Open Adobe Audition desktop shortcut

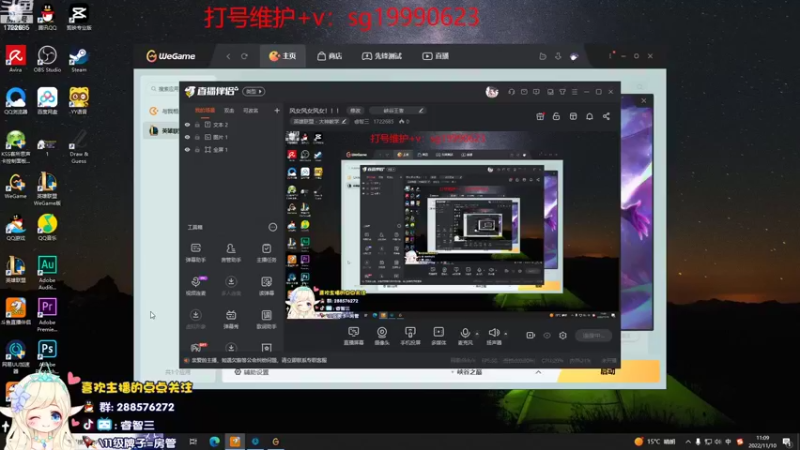47,272
